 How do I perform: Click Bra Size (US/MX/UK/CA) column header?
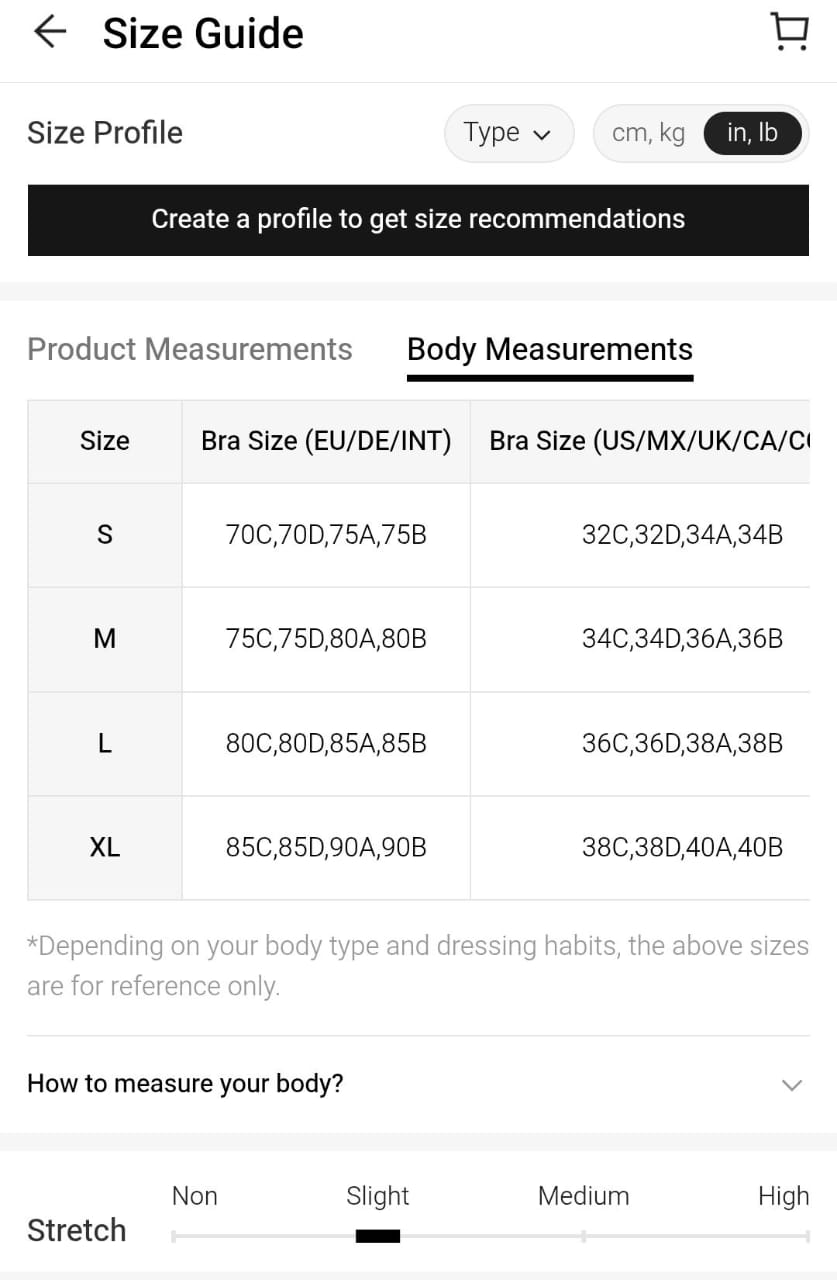pyautogui.click(x=648, y=441)
